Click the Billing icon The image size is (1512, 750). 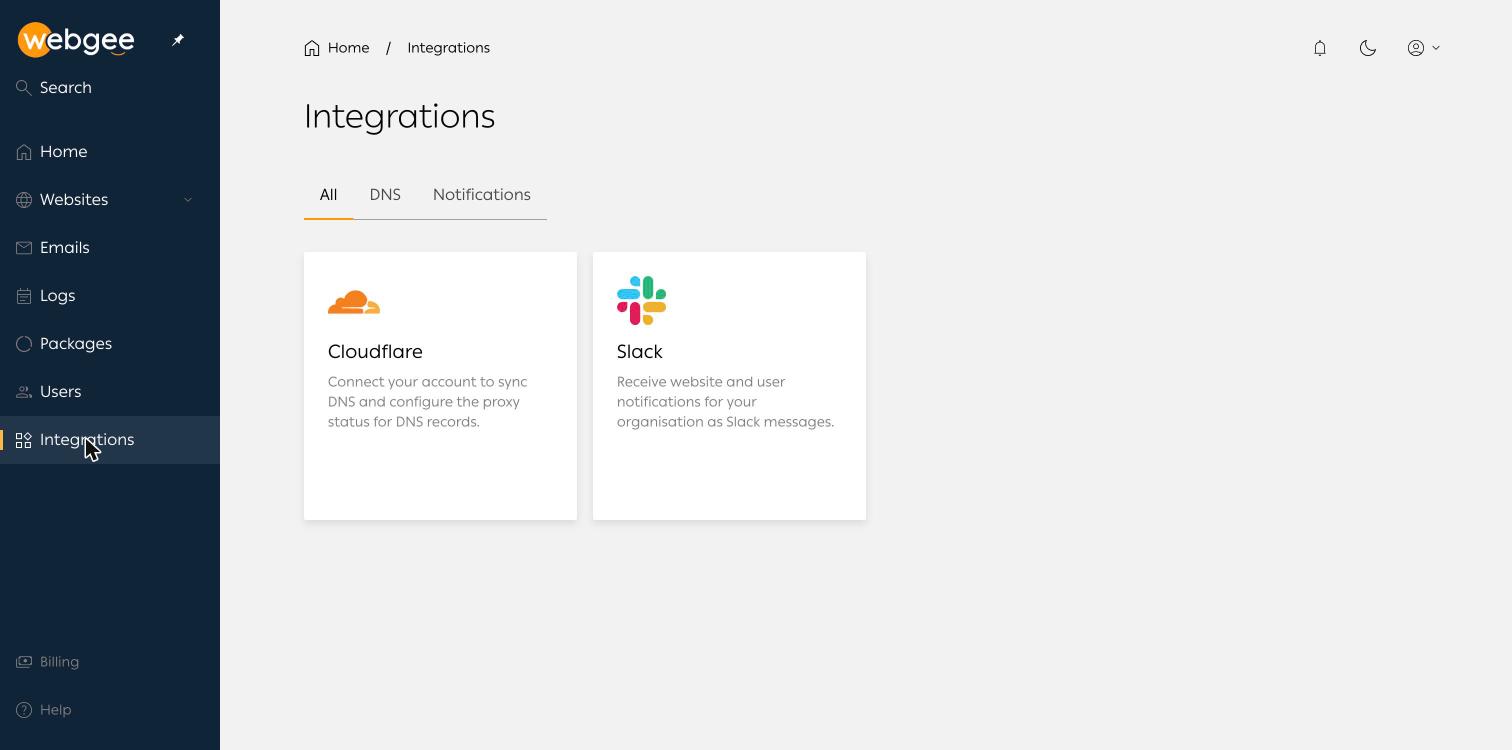(24, 662)
